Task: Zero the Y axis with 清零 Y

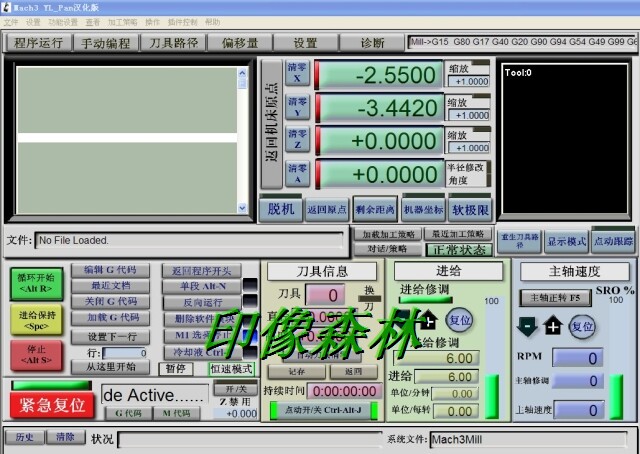Action: coord(297,107)
